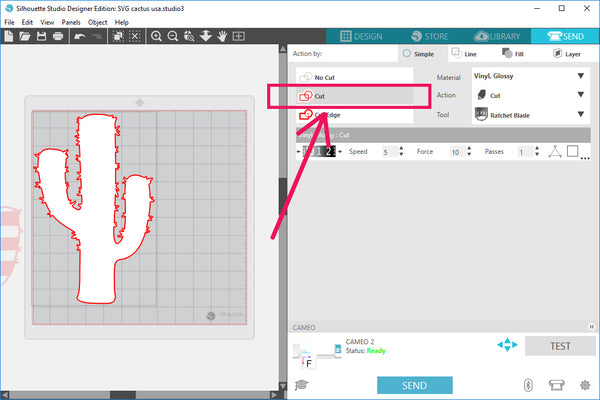Increase the Speed value with up arrow
This screenshot has height=400, width=600.
tap(401, 148)
